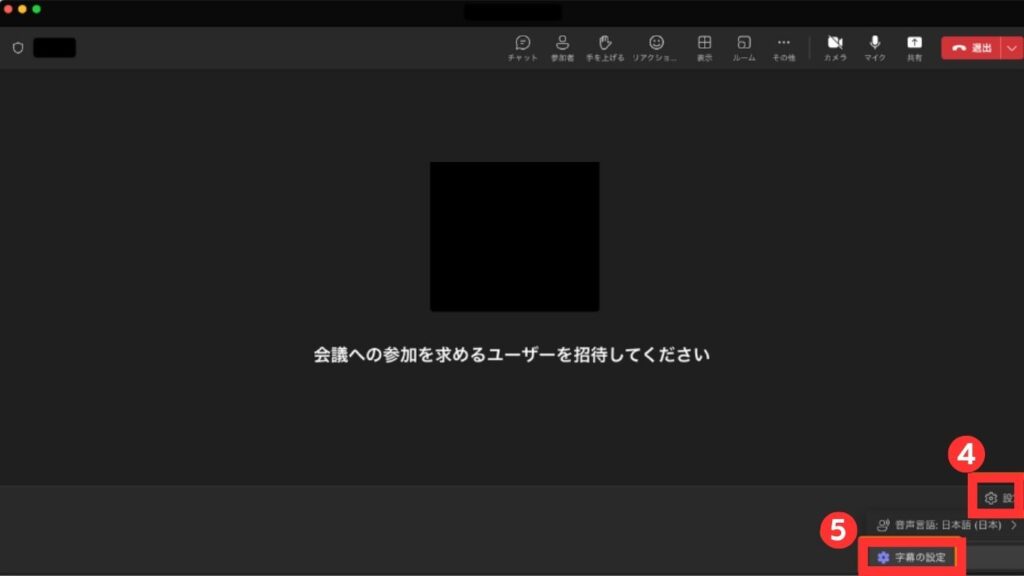This screenshot has height=576, width=1024.
Task: Select 音声言語: 日本語 (日本) menu item
Action: pyautogui.click(x=945, y=525)
